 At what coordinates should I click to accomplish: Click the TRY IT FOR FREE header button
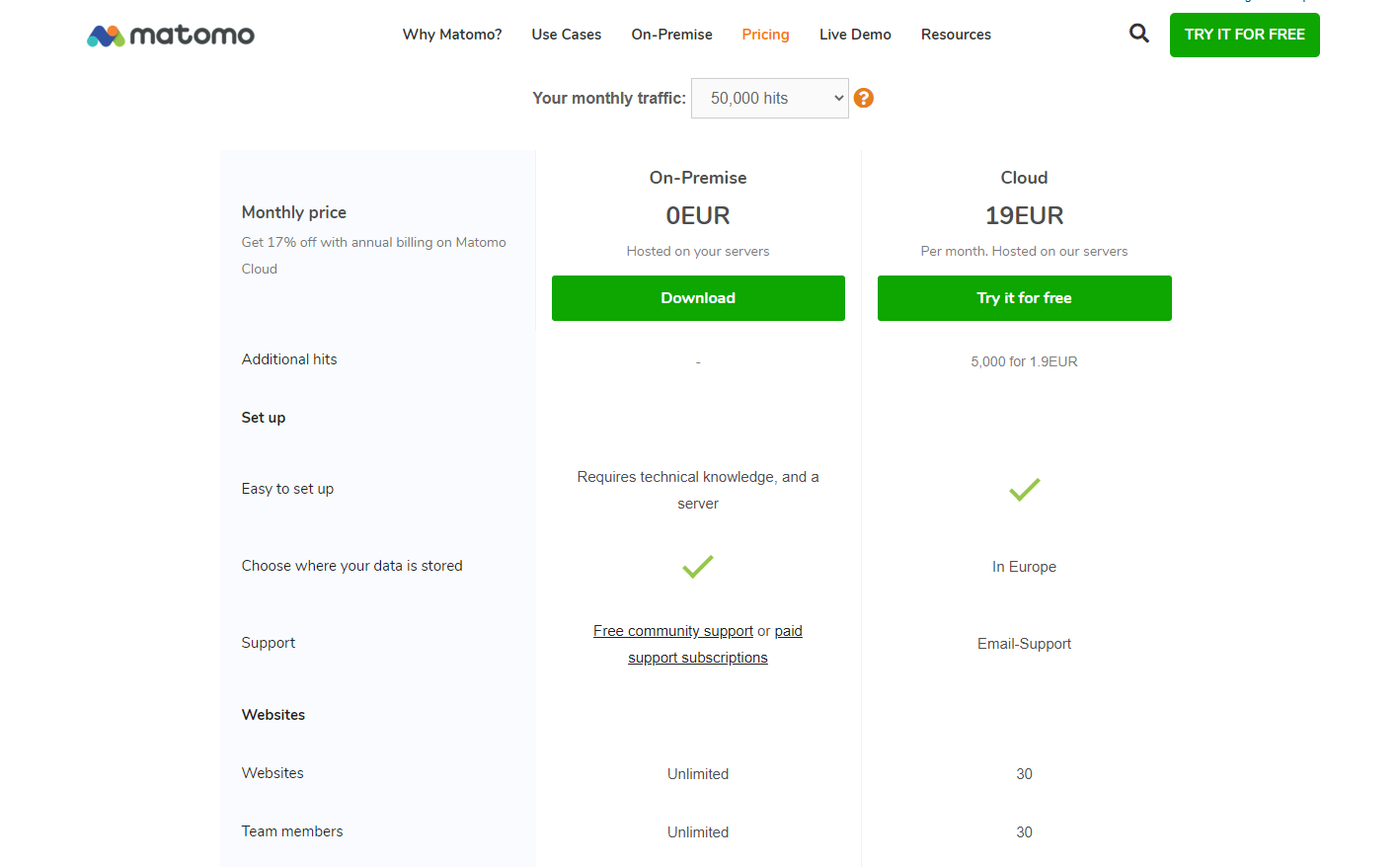pos(1245,35)
